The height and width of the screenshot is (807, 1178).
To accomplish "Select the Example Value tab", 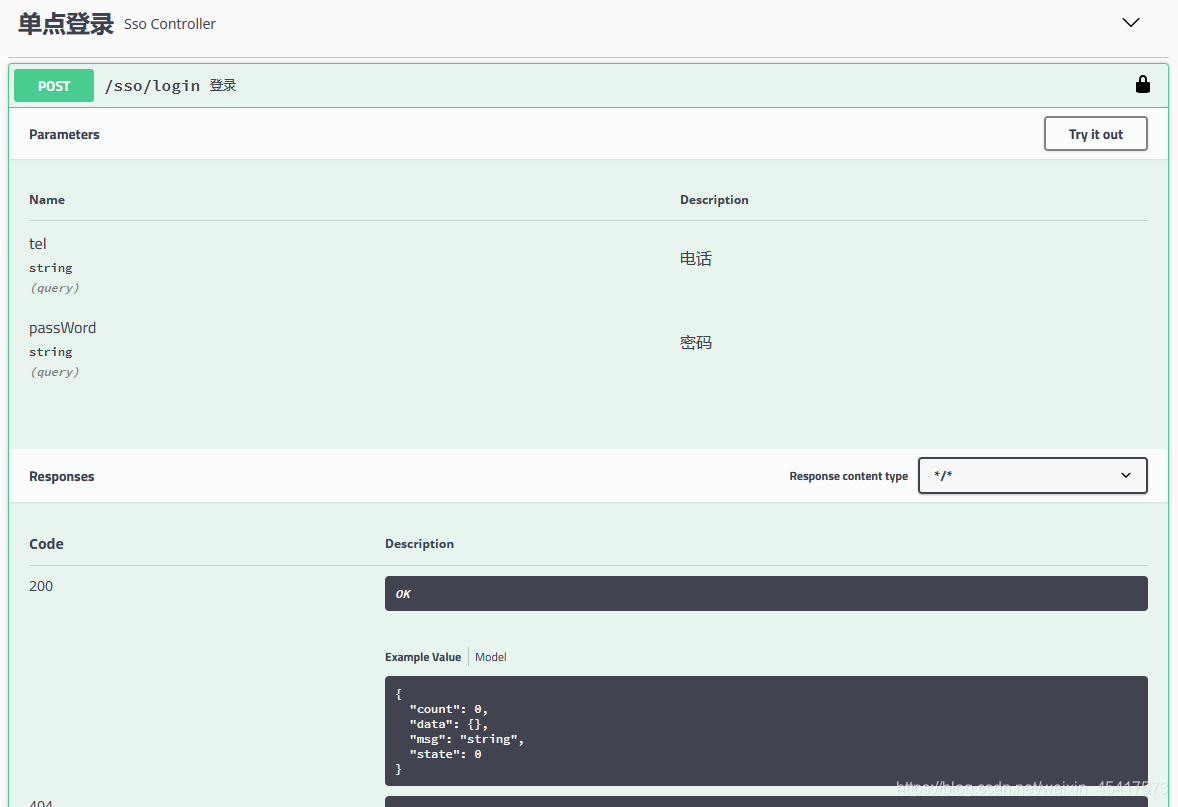I will click(423, 657).
